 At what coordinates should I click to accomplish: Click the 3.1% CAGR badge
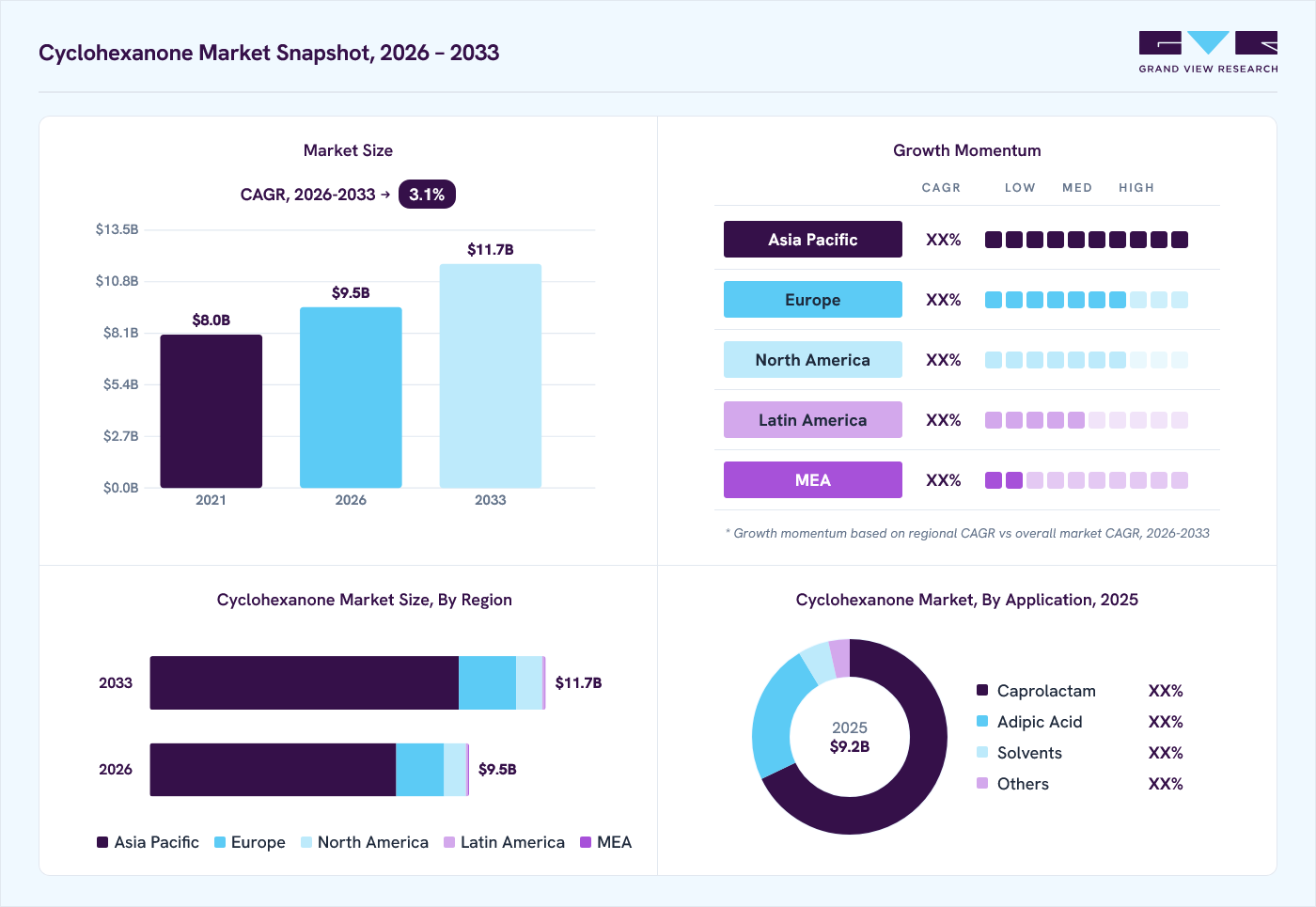(427, 195)
